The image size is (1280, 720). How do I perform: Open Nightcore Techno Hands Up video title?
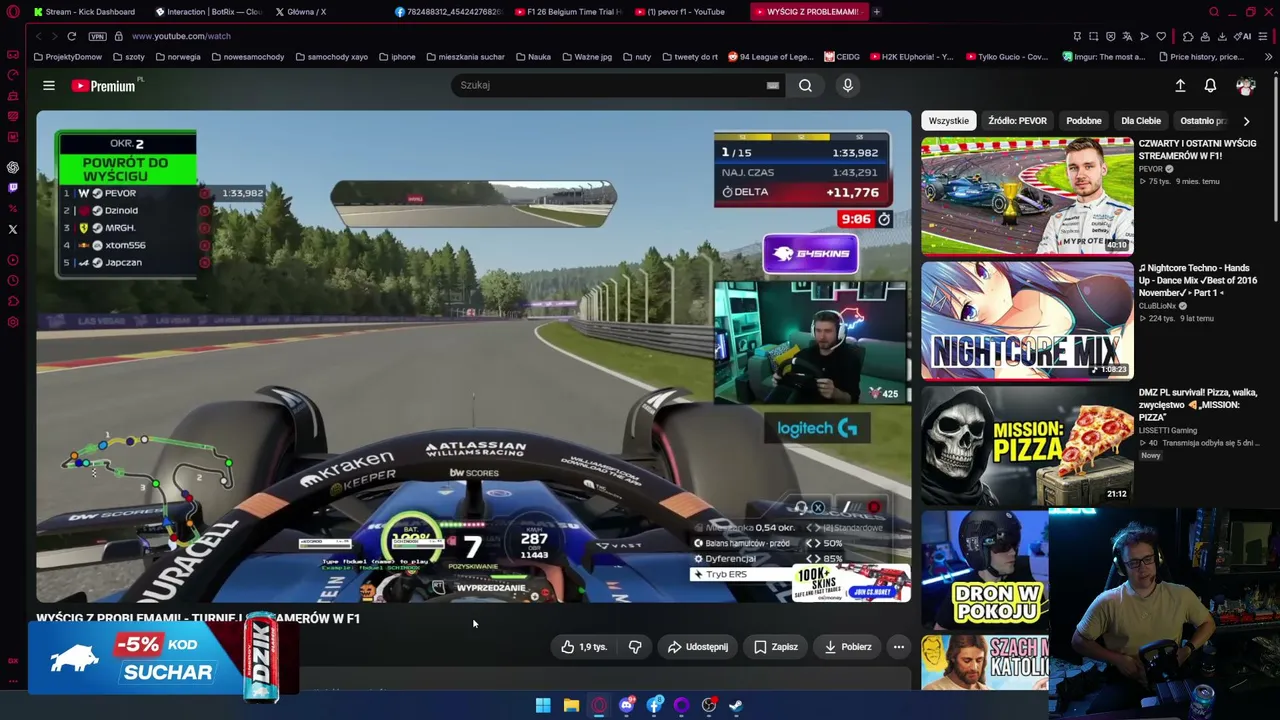click(x=1198, y=280)
